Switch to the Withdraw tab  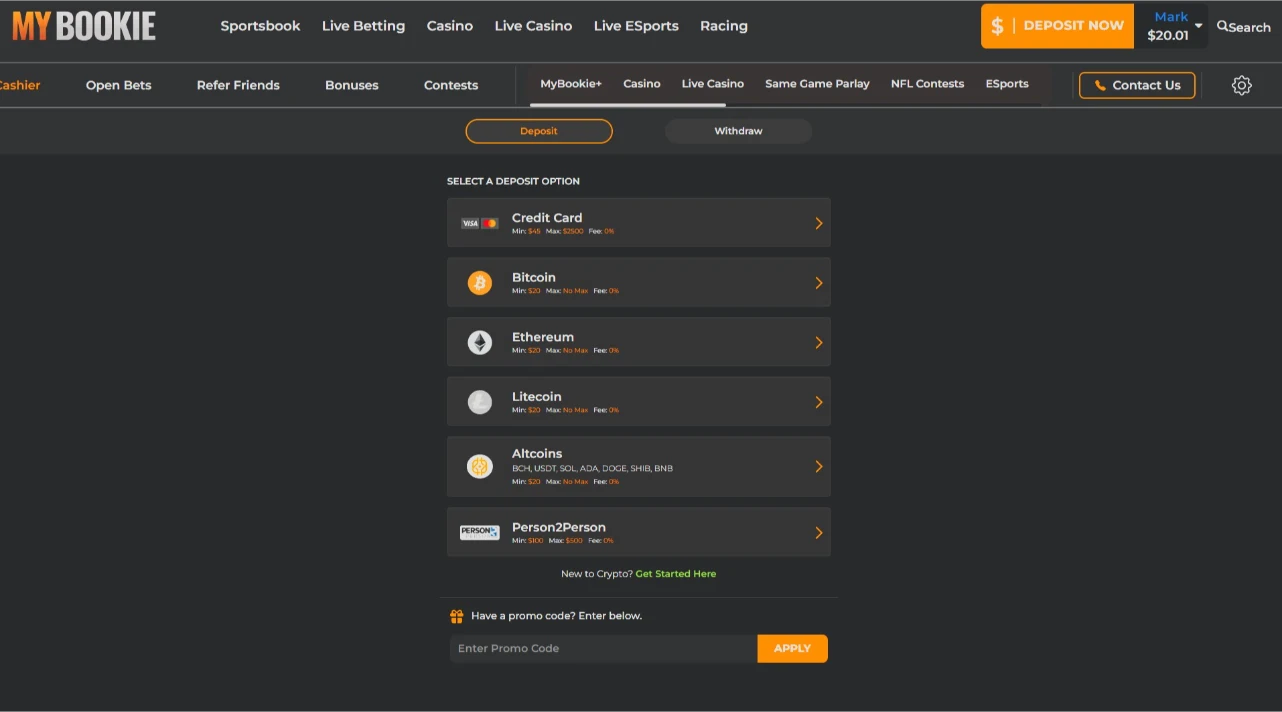738,131
